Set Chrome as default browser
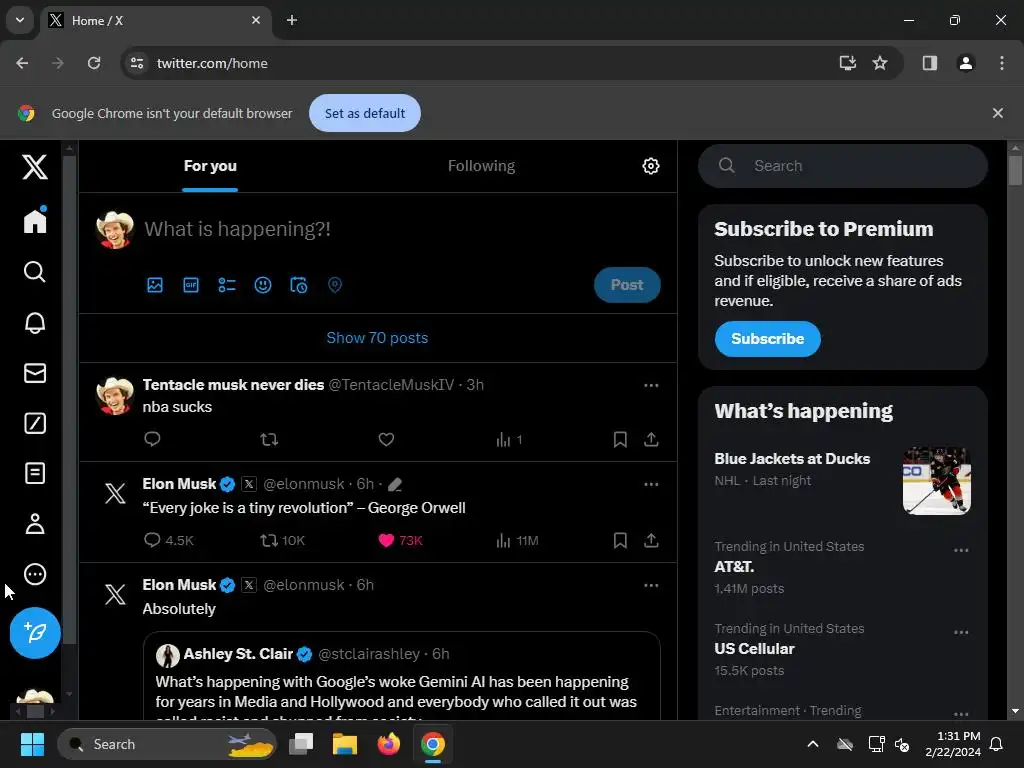The height and width of the screenshot is (768, 1024). tap(364, 113)
